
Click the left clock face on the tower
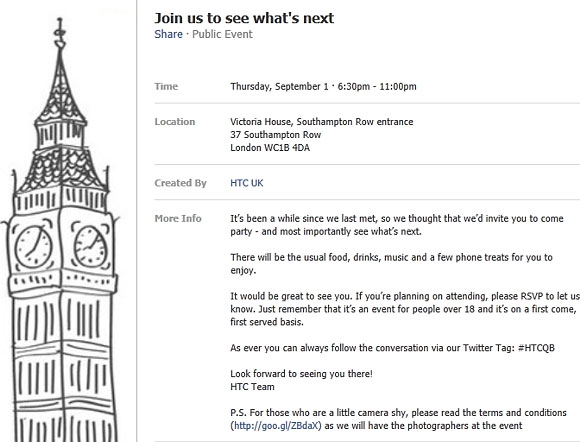click(x=34, y=246)
